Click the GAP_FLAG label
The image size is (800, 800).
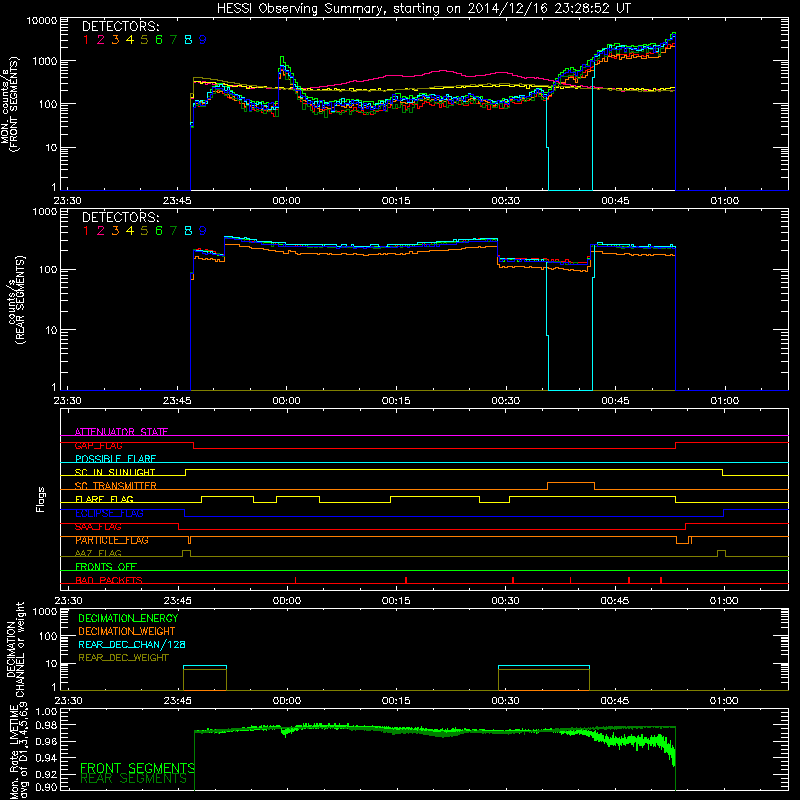click(x=98, y=445)
